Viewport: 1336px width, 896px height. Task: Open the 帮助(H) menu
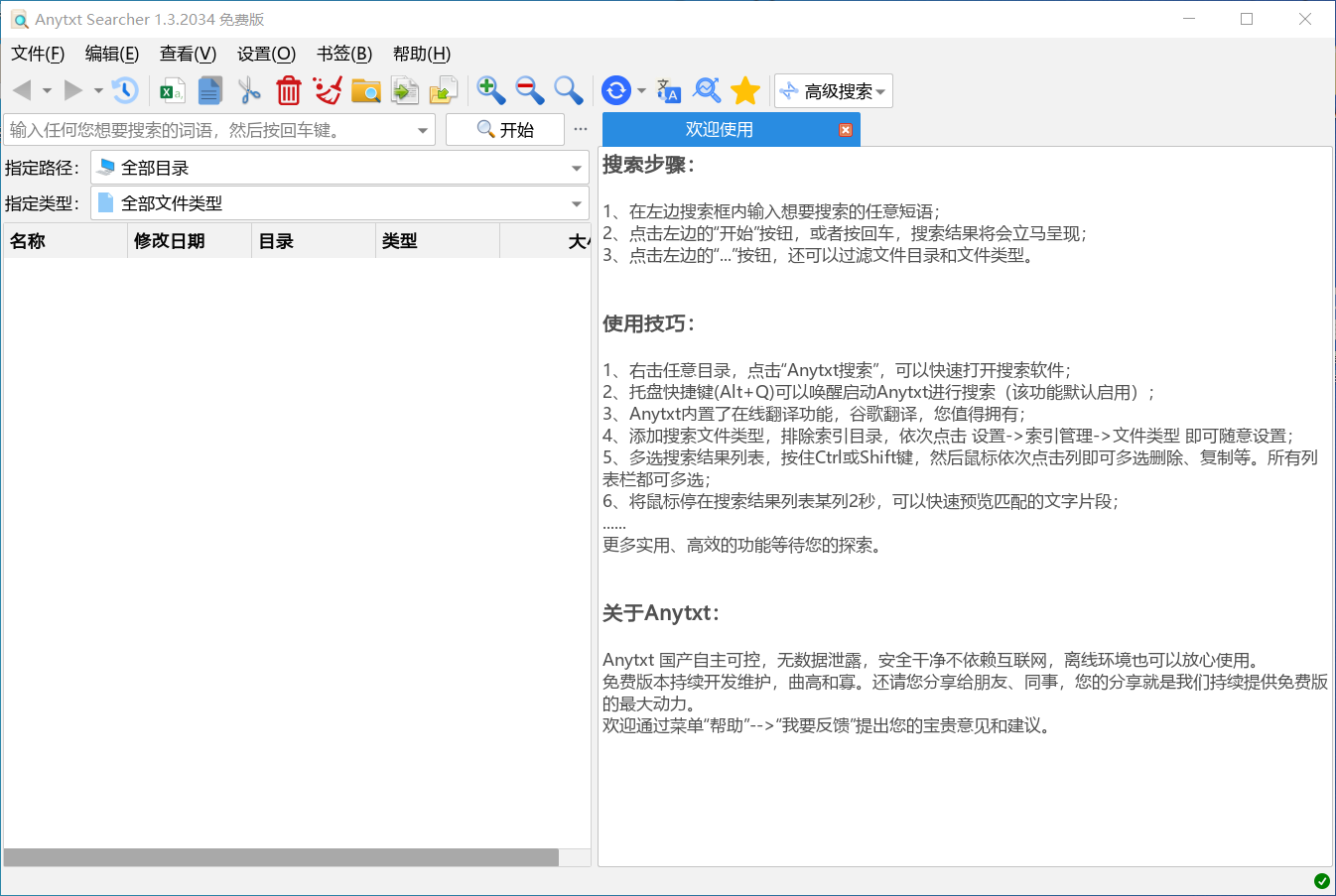coord(422,54)
